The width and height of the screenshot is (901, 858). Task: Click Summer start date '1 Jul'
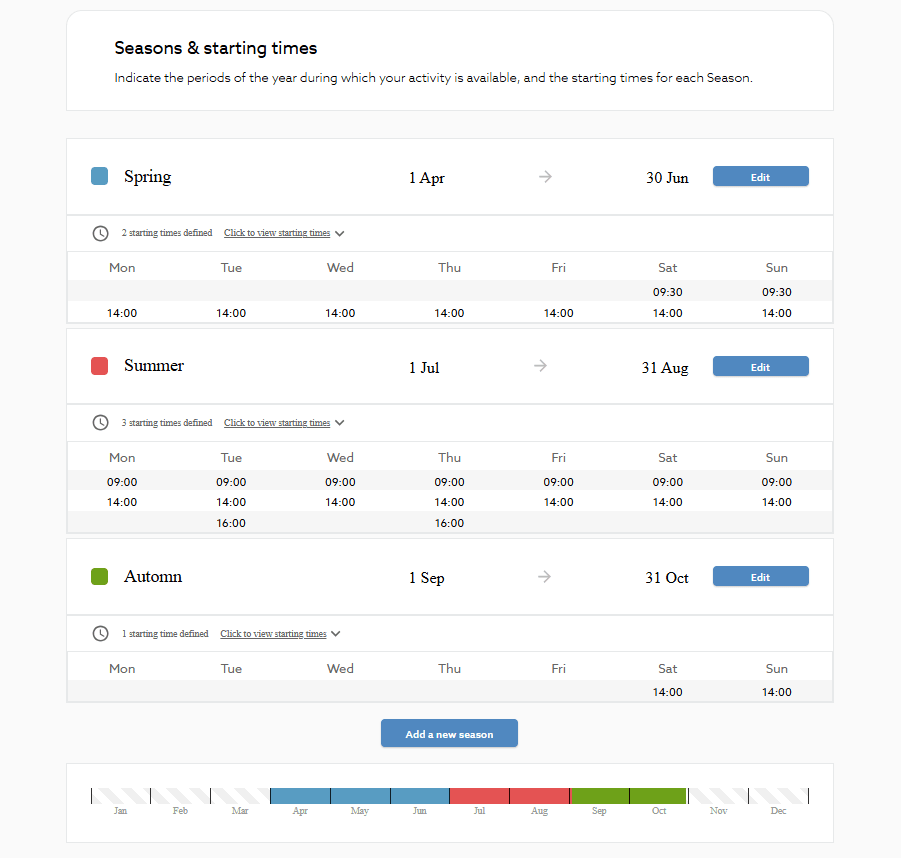pyautogui.click(x=424, y=367)
